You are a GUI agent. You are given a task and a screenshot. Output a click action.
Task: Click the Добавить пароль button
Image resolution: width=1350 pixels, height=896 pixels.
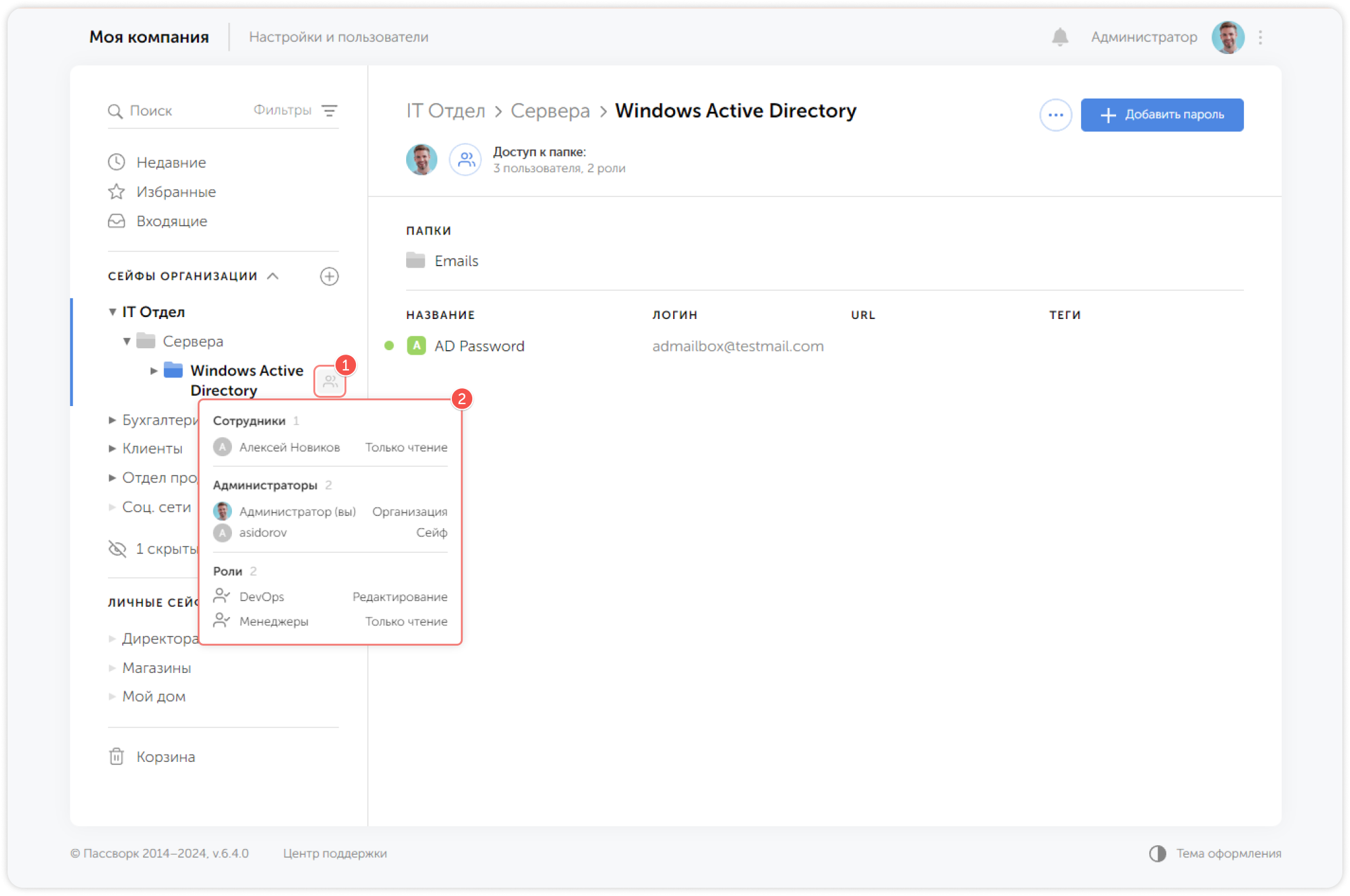[1161, 115]
